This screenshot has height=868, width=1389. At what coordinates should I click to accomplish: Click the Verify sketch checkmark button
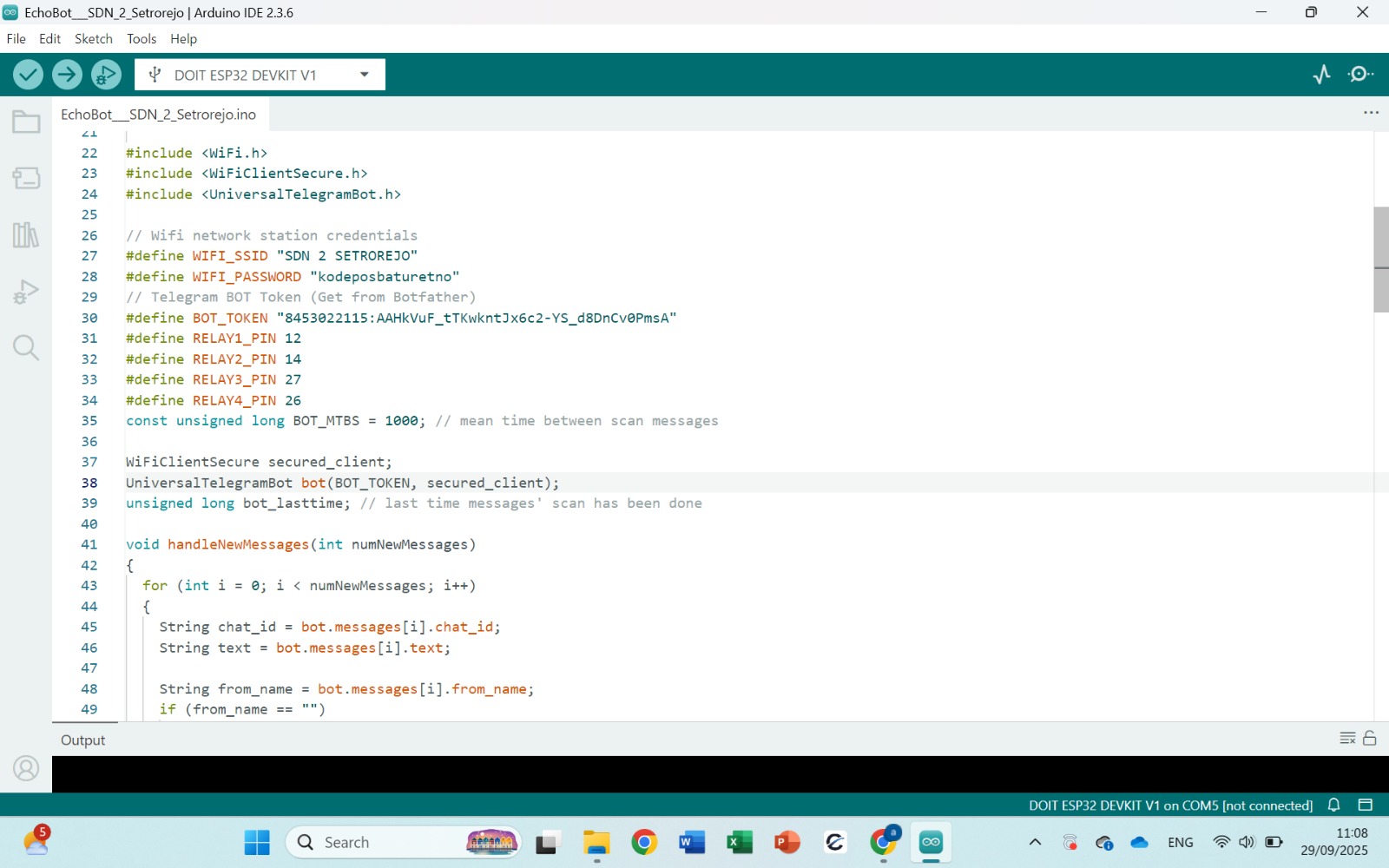click(28, 75)
